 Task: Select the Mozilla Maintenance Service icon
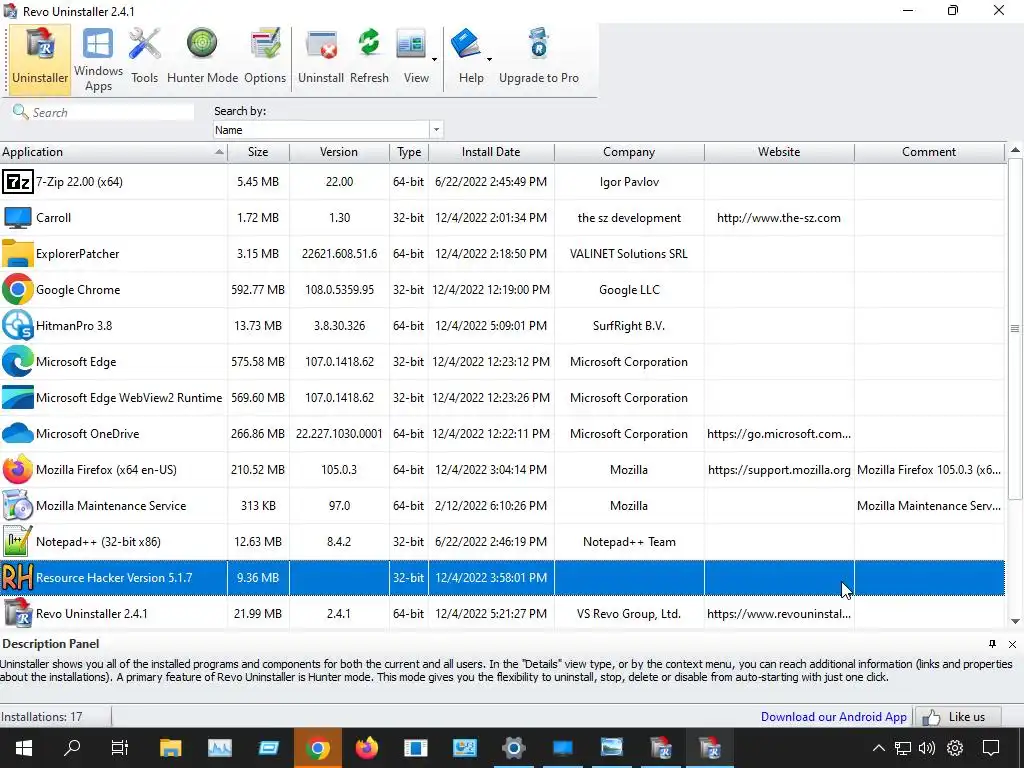click(x=18, y=505)
